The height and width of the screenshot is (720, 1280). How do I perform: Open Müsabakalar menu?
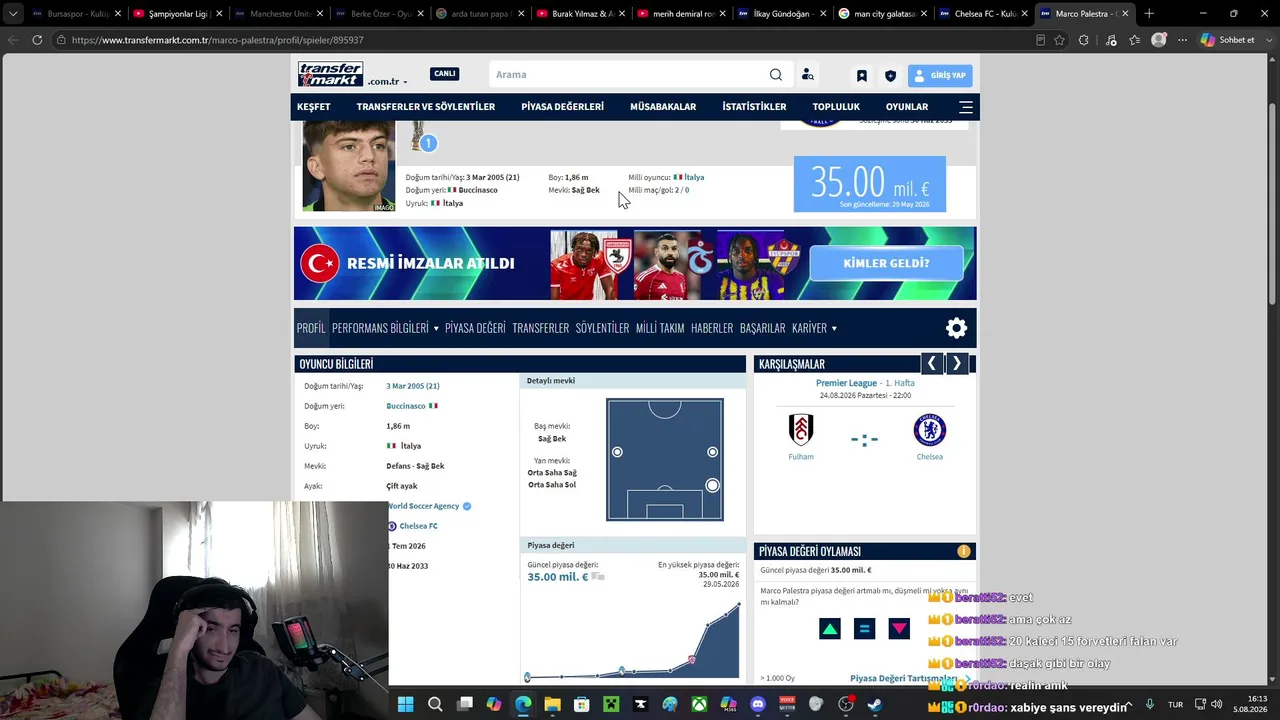pos(663,107)
